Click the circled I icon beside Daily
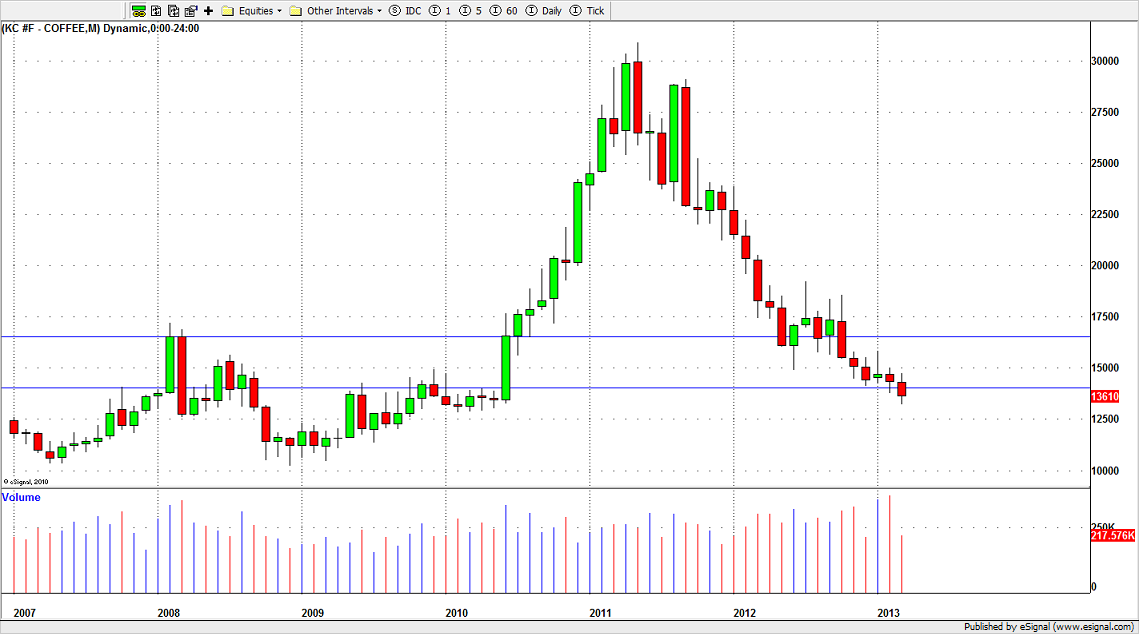The image size is (1139, 634). (532, 11)
